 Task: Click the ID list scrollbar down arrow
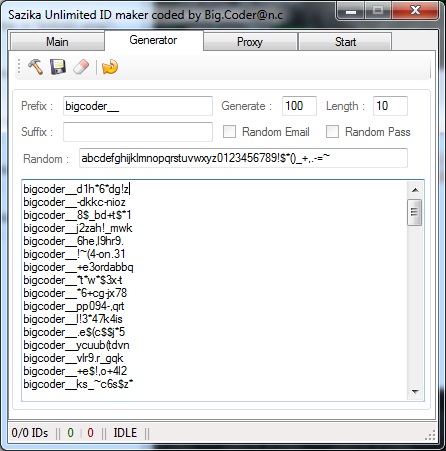tap(415, 391)
